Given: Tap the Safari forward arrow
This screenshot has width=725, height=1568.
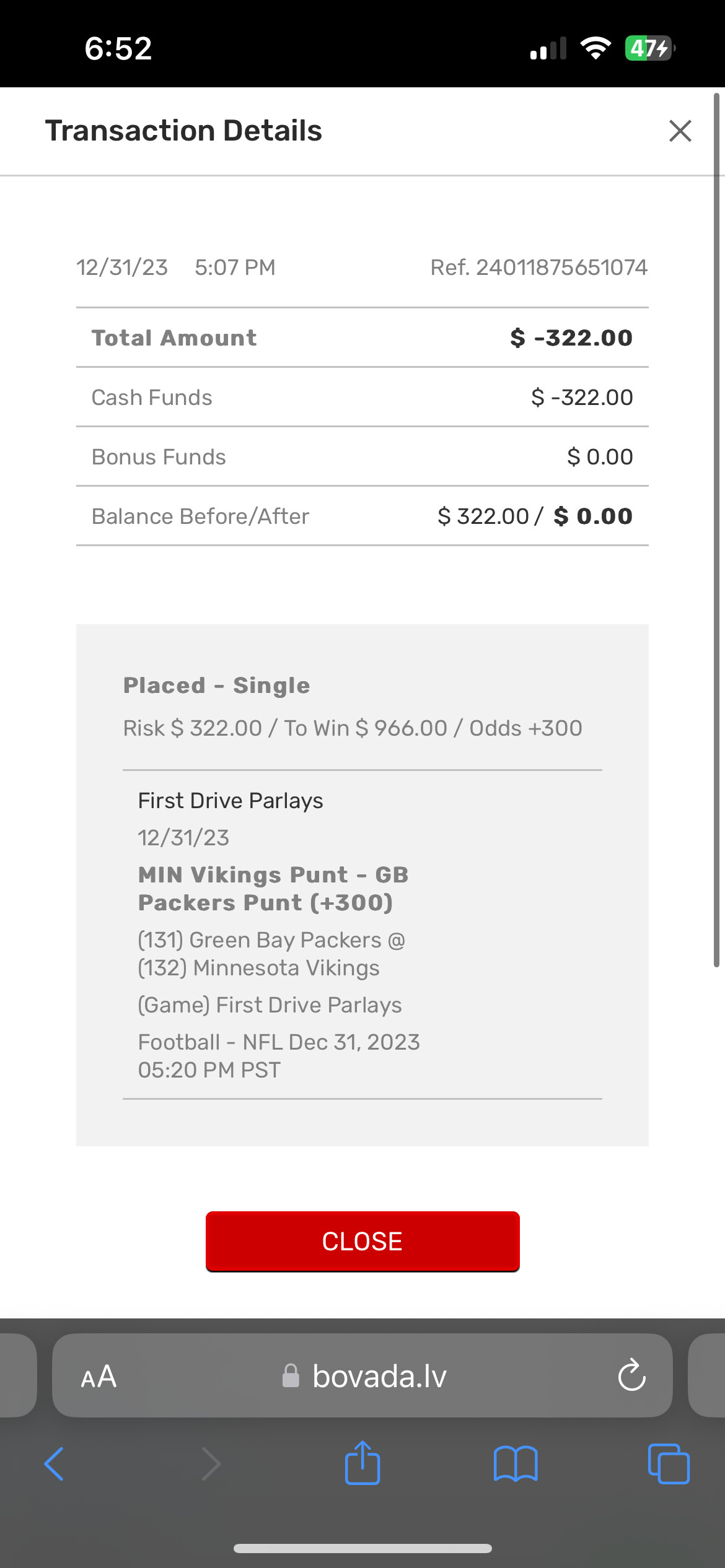Looking at the screenshot, I should (211, 1464).
